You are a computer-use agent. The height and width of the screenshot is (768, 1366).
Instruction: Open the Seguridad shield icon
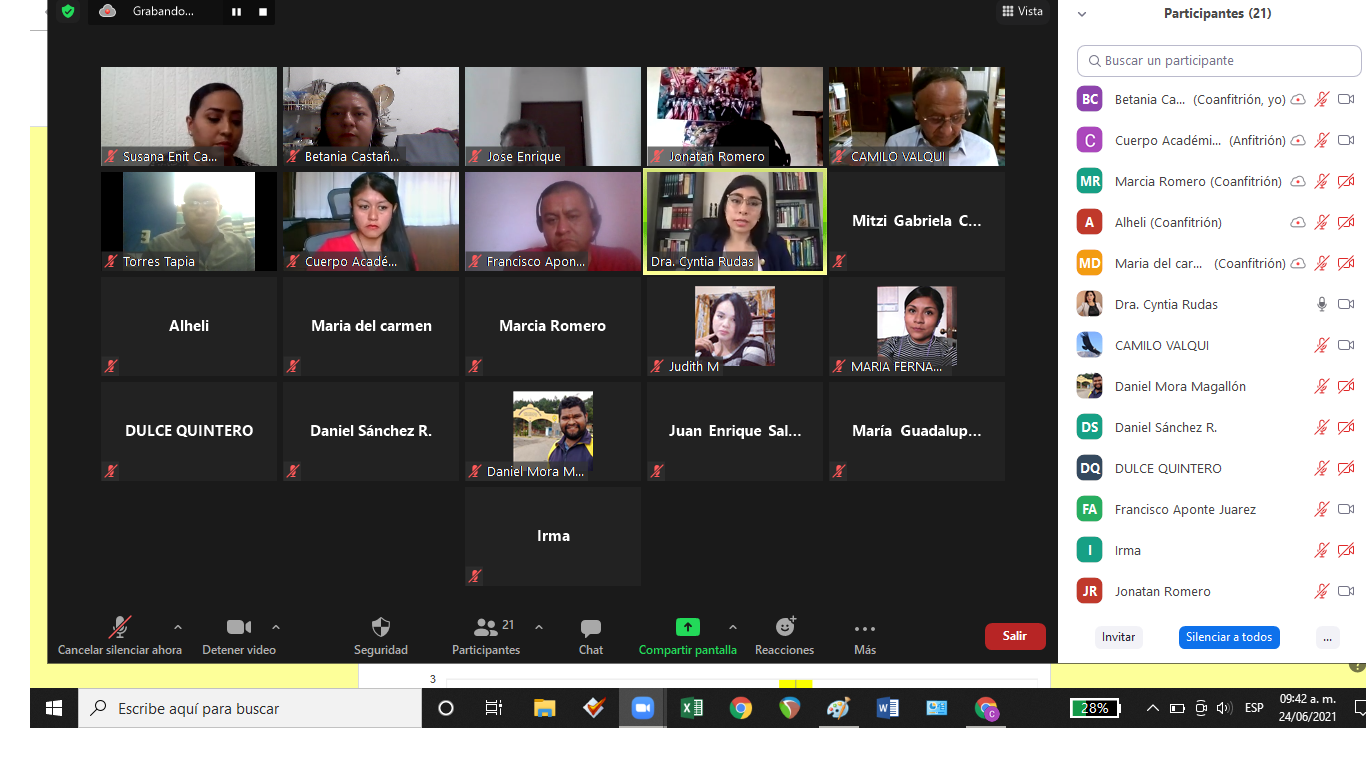381,628
